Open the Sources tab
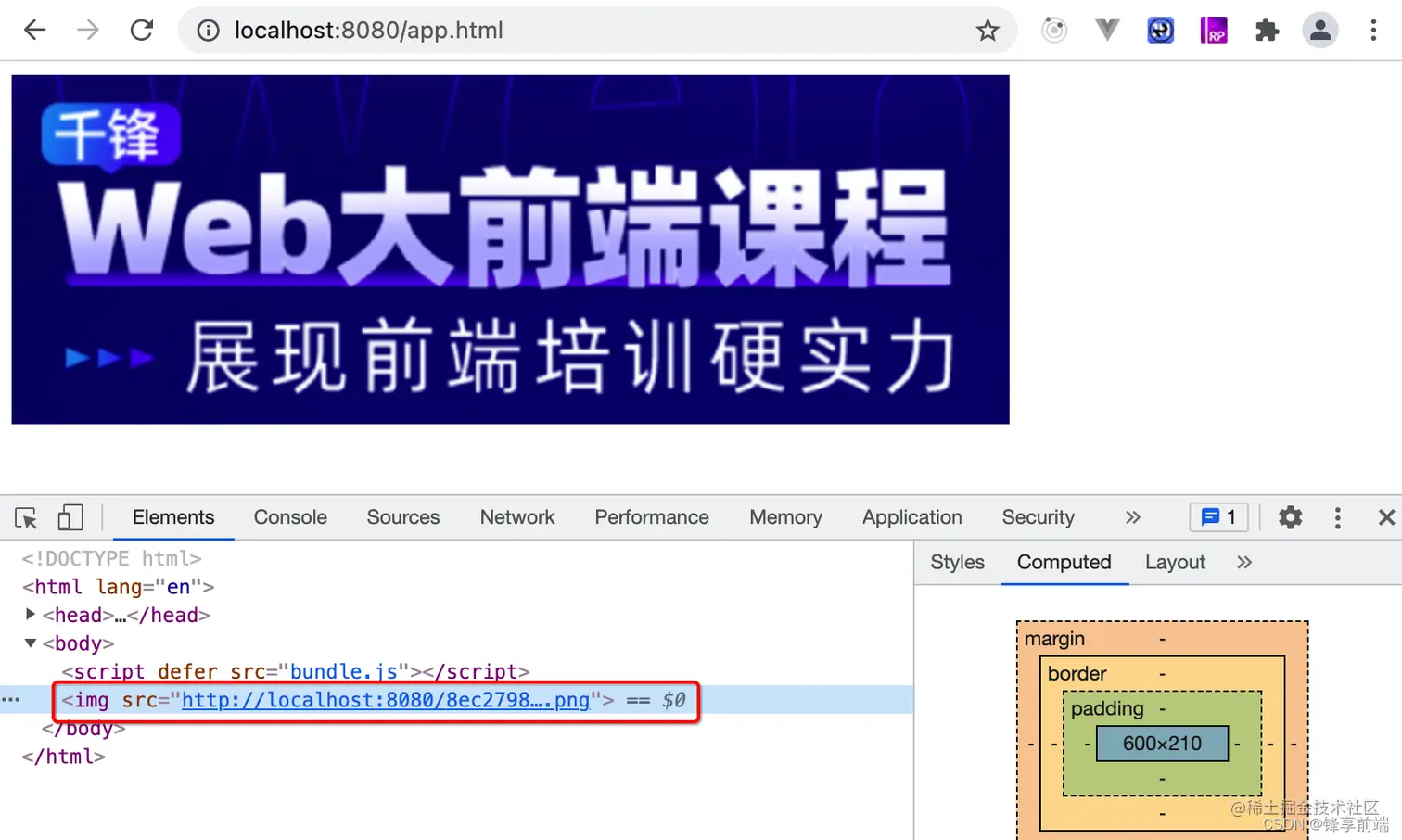The width and height of the screenshot is (1402, 840). click(403, 517)
